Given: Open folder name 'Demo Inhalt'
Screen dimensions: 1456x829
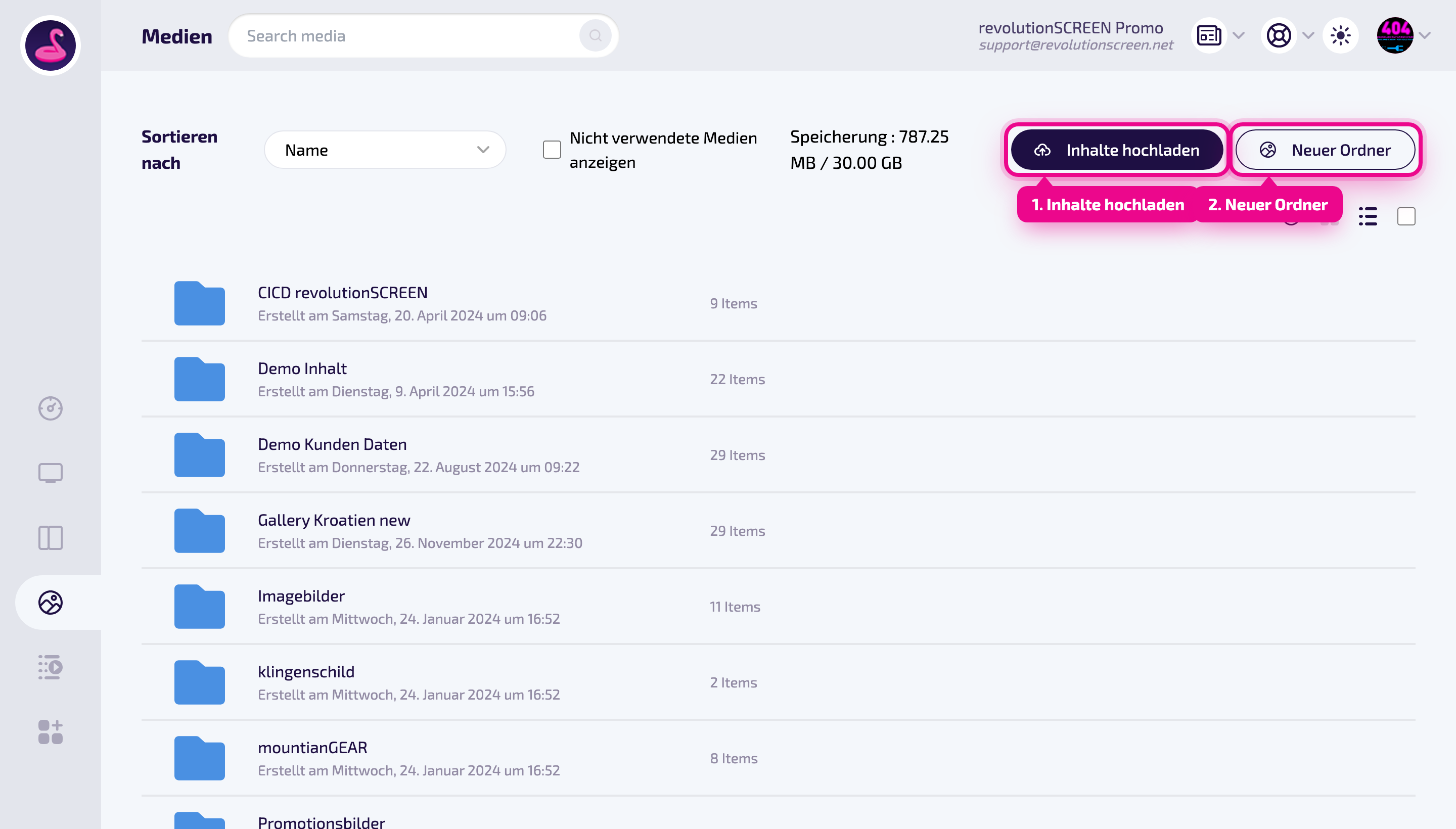Looking at the screenshot, I should pos(302,369).
